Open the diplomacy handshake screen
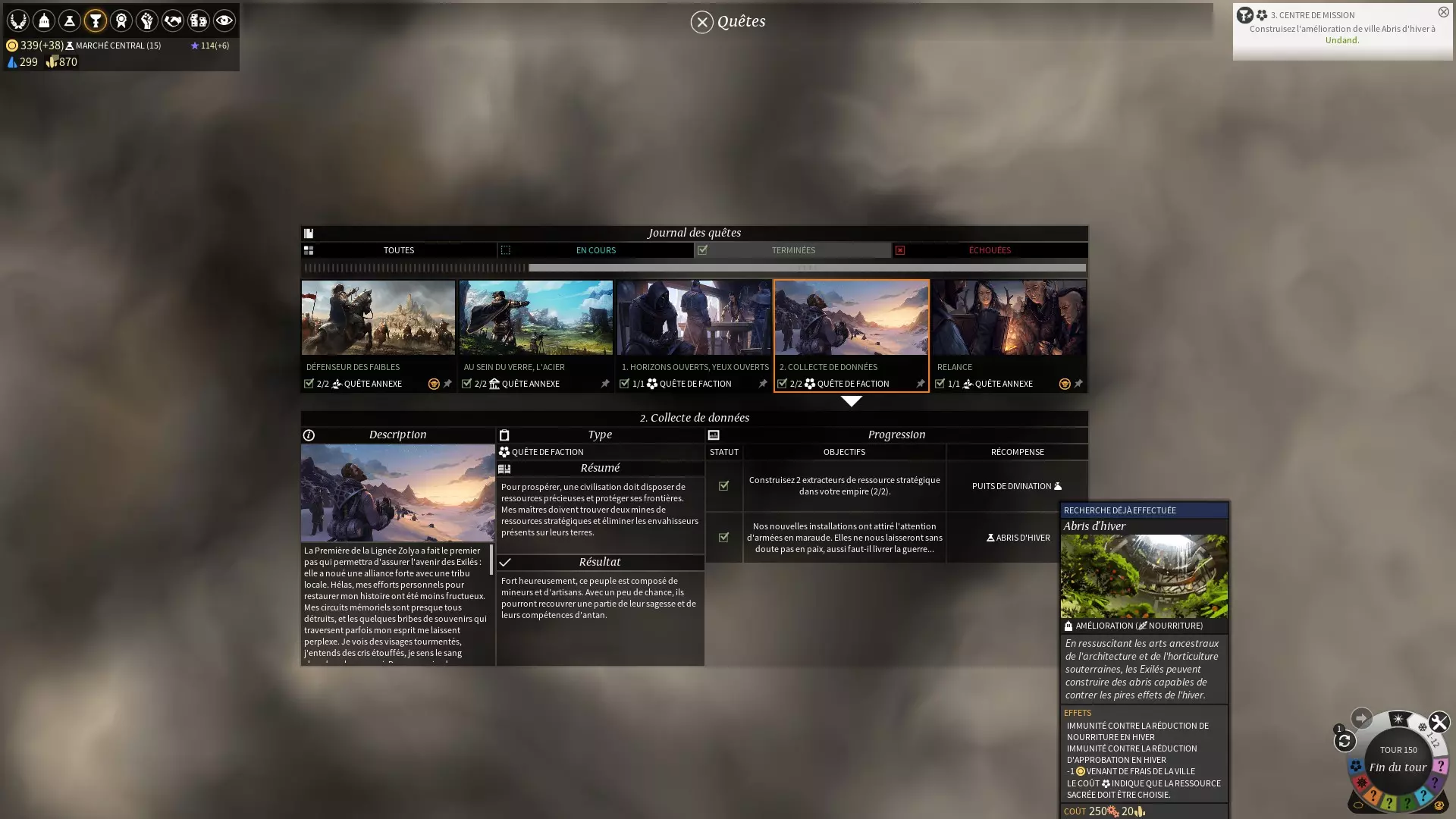Viewport: 1456px width, 819px height. pyautogui.click(x=173, y=20)
